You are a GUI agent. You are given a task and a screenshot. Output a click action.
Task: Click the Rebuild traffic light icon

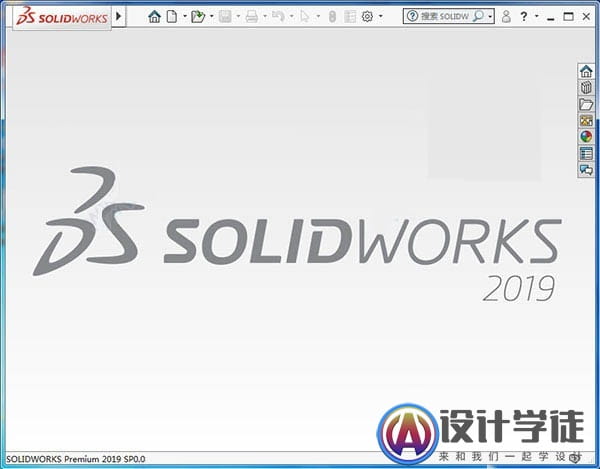(332, 16)
